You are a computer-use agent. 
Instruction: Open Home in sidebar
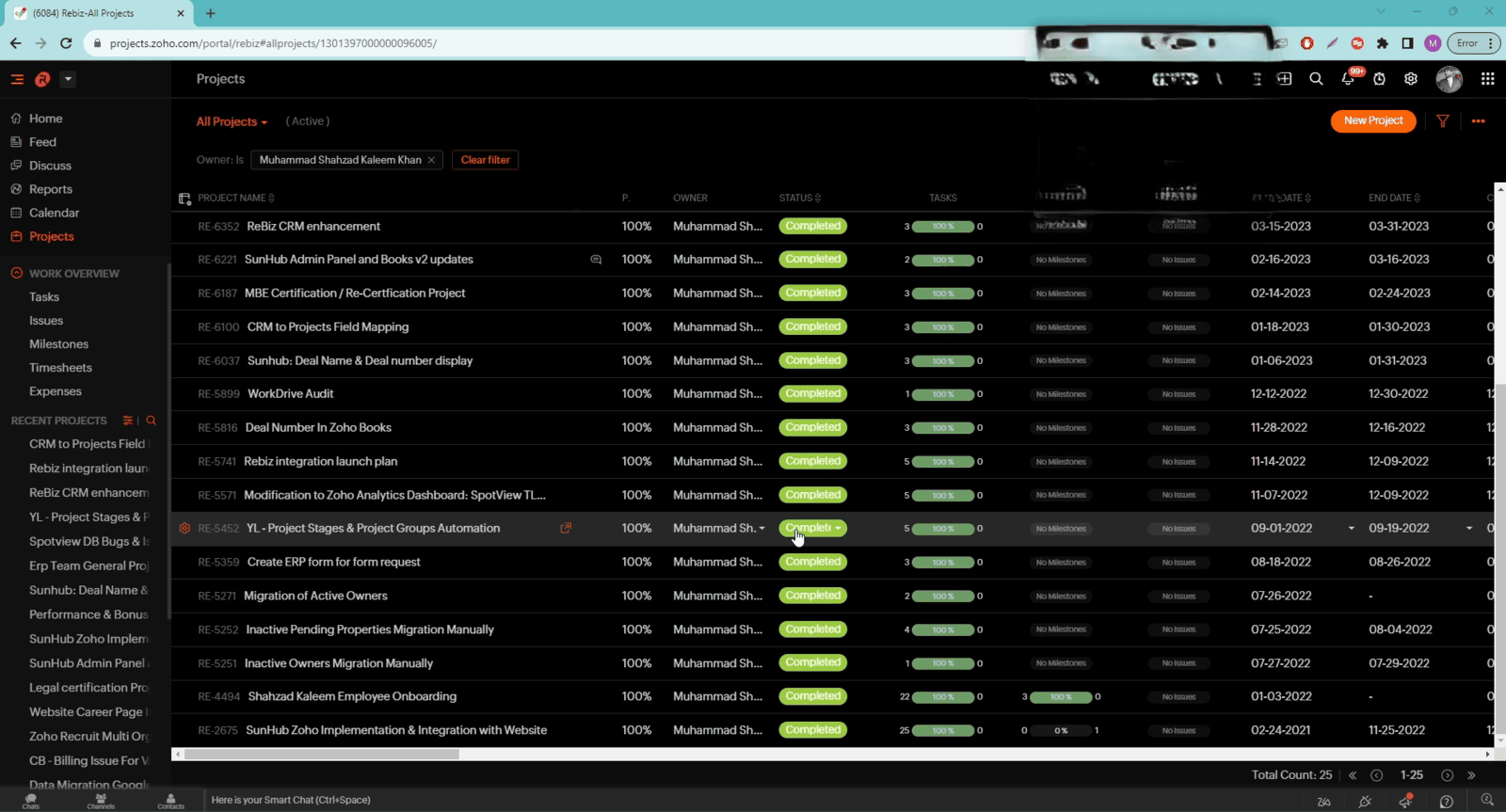pyautogui.click(x=45, y=119)
